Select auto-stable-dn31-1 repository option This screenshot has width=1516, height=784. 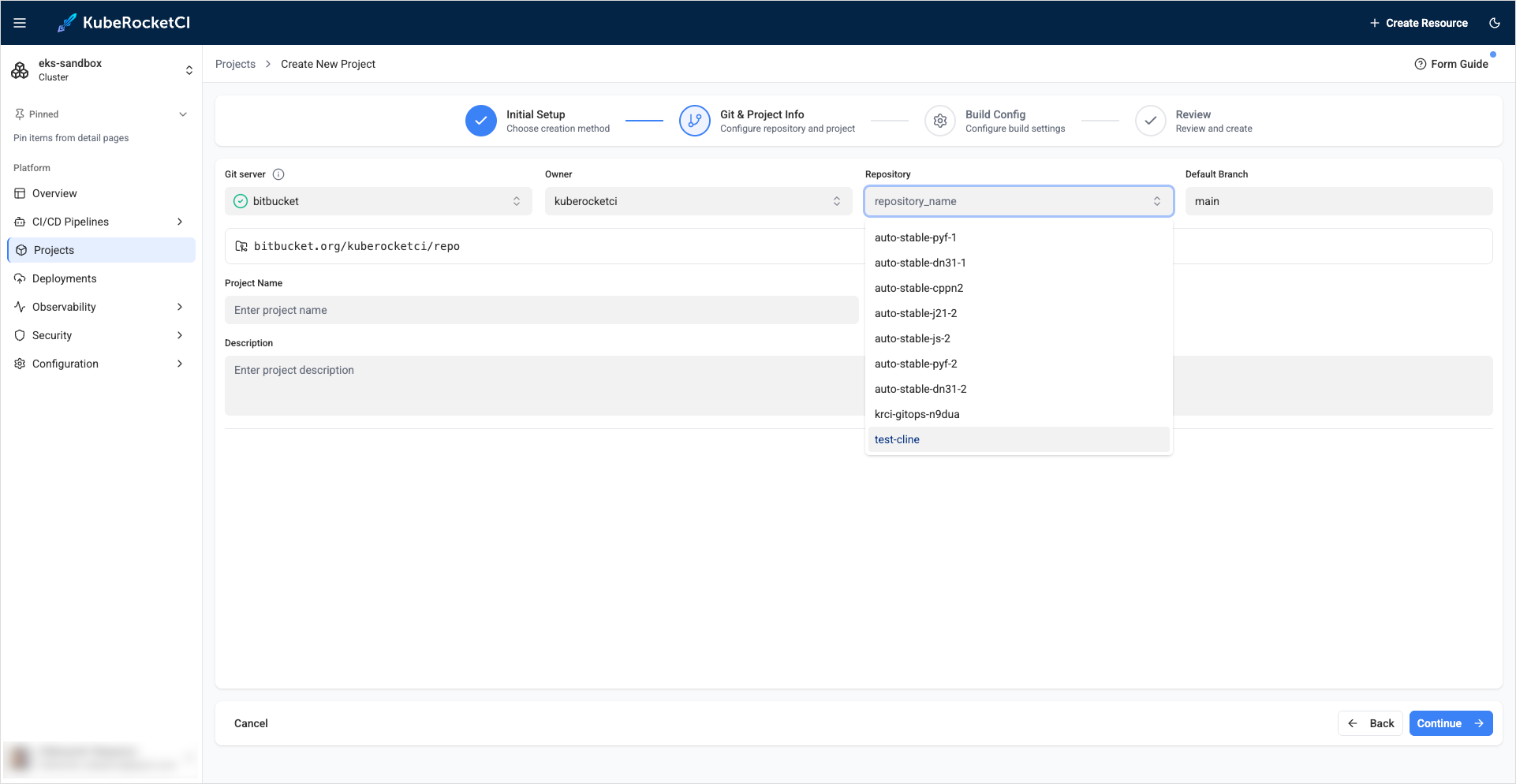[x=1019, y=263]
